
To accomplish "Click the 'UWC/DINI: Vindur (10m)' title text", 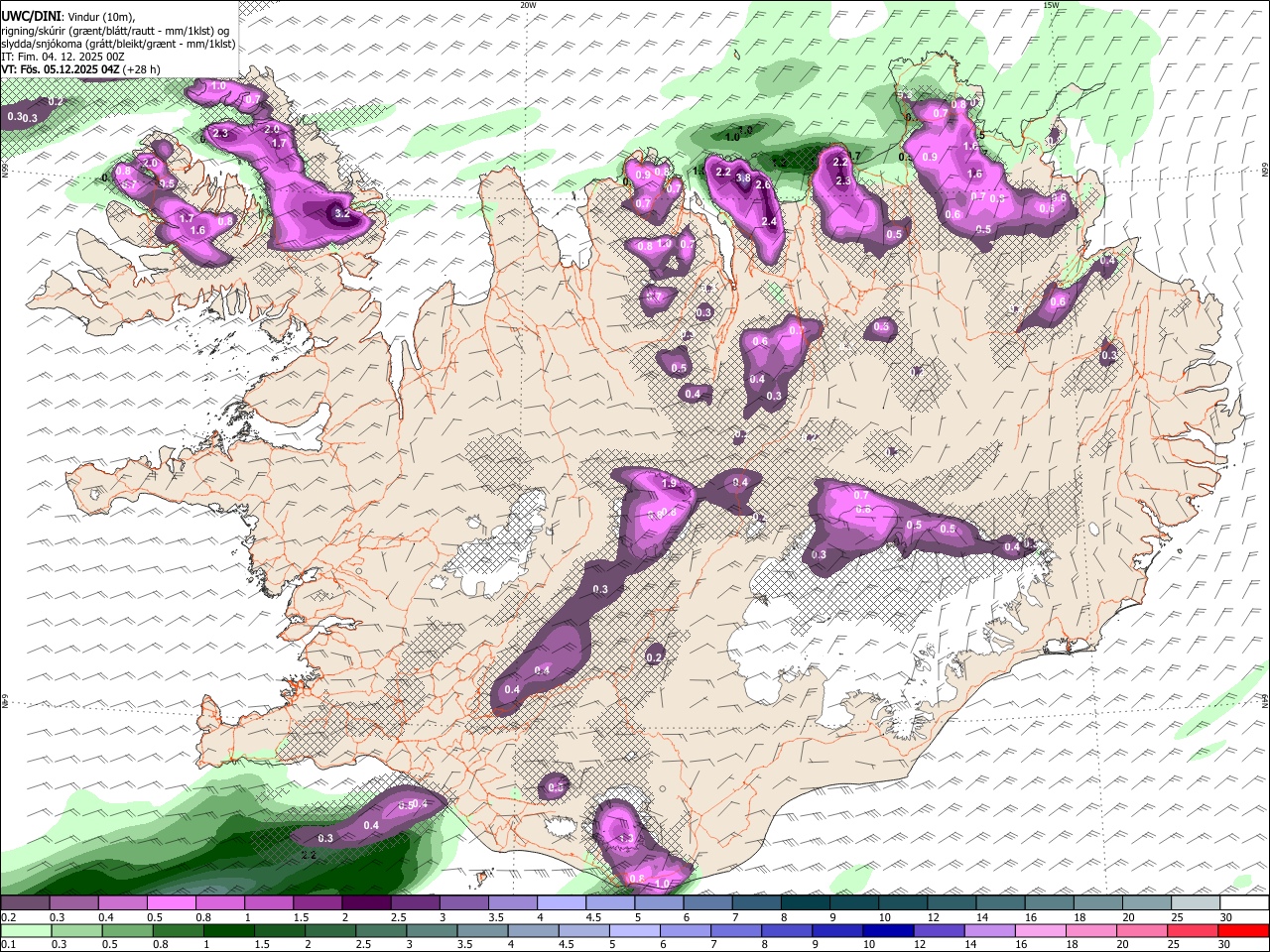I will 67,17.
